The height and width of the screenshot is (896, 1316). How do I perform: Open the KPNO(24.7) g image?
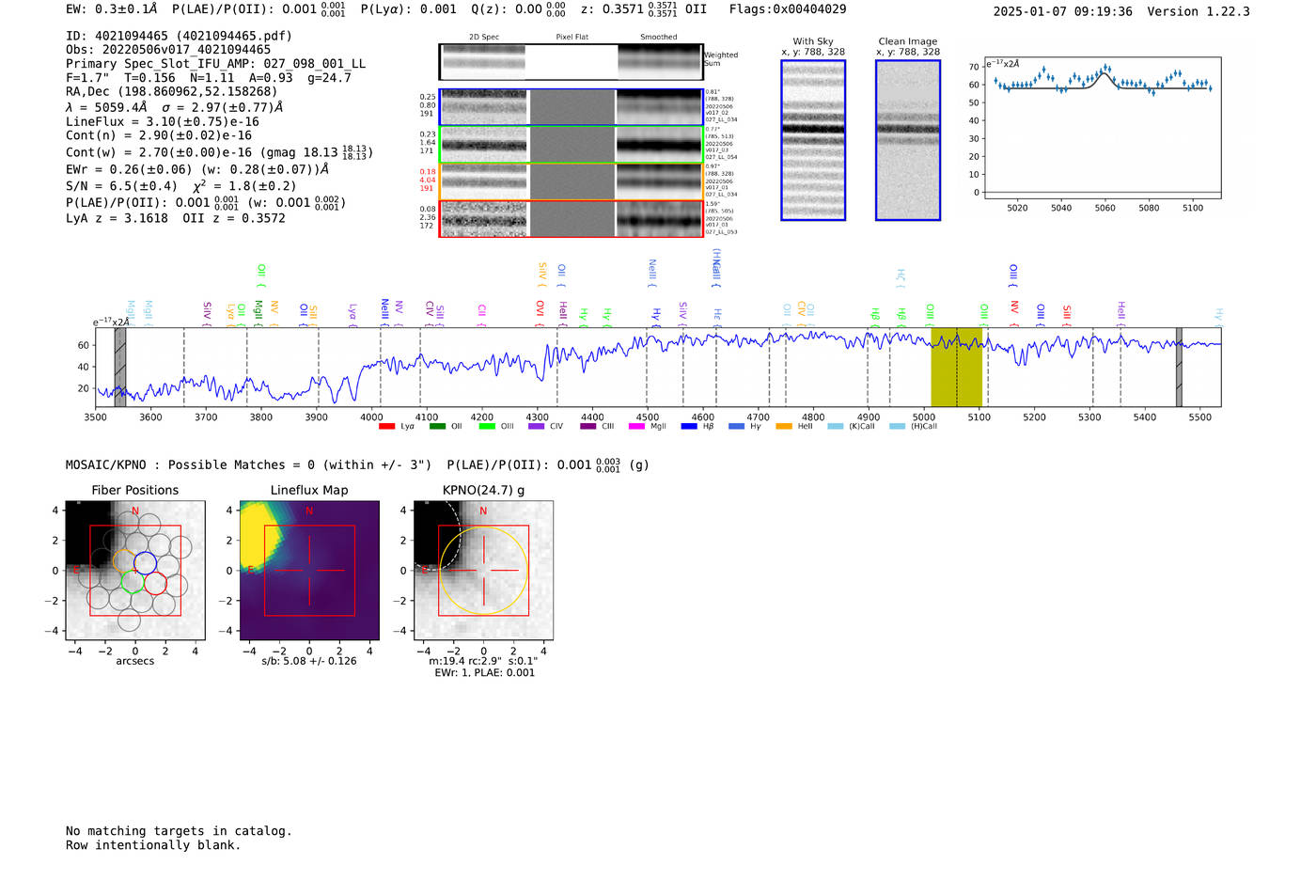(483, 570)
